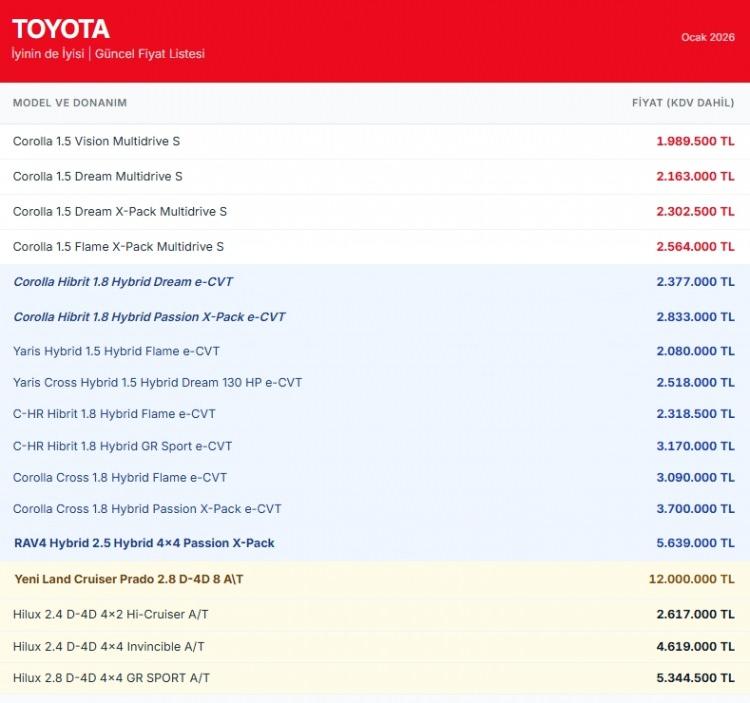Click the price 3.090.000 TL
750x703 pixels.
[695, 478]
